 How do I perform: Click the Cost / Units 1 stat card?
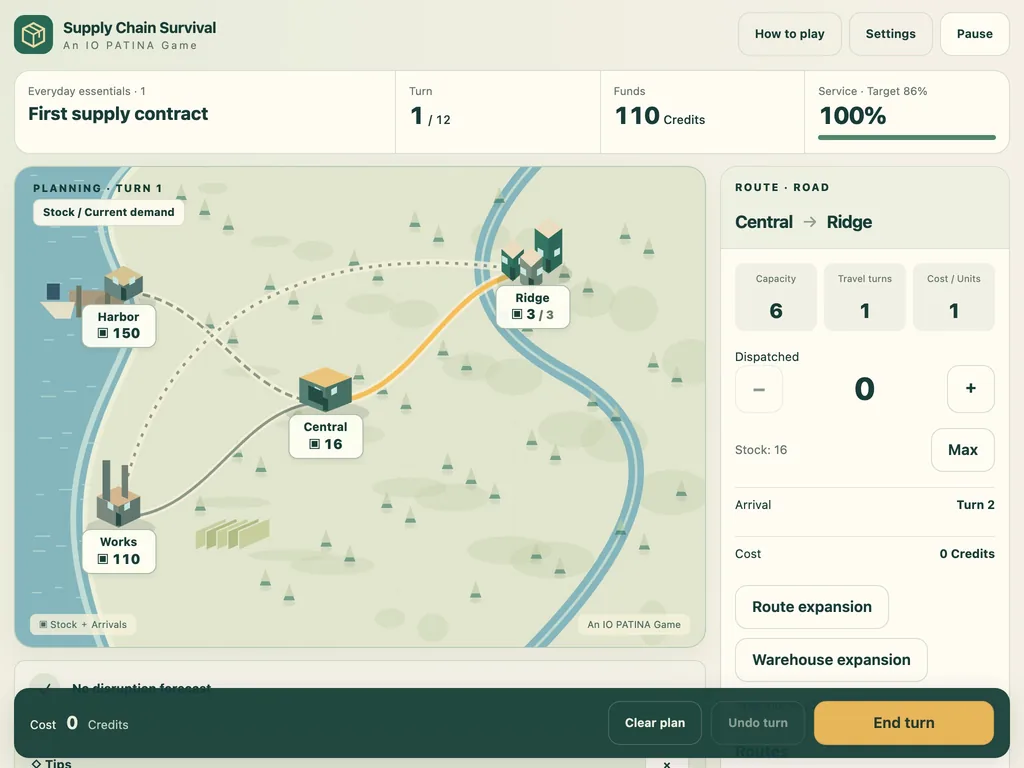pyautogui.click(x=953, y=297)
